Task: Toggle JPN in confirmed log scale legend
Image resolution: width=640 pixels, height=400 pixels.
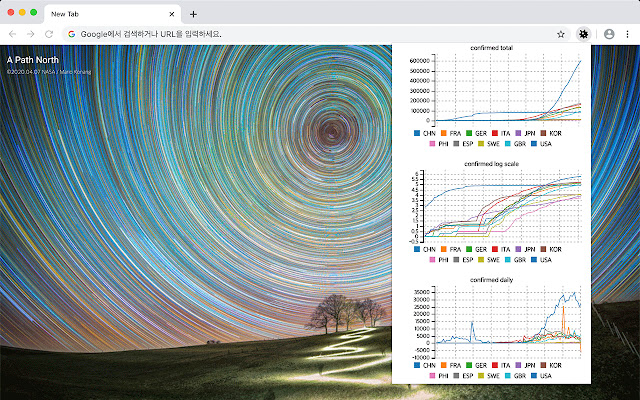Action: (525, 249)
